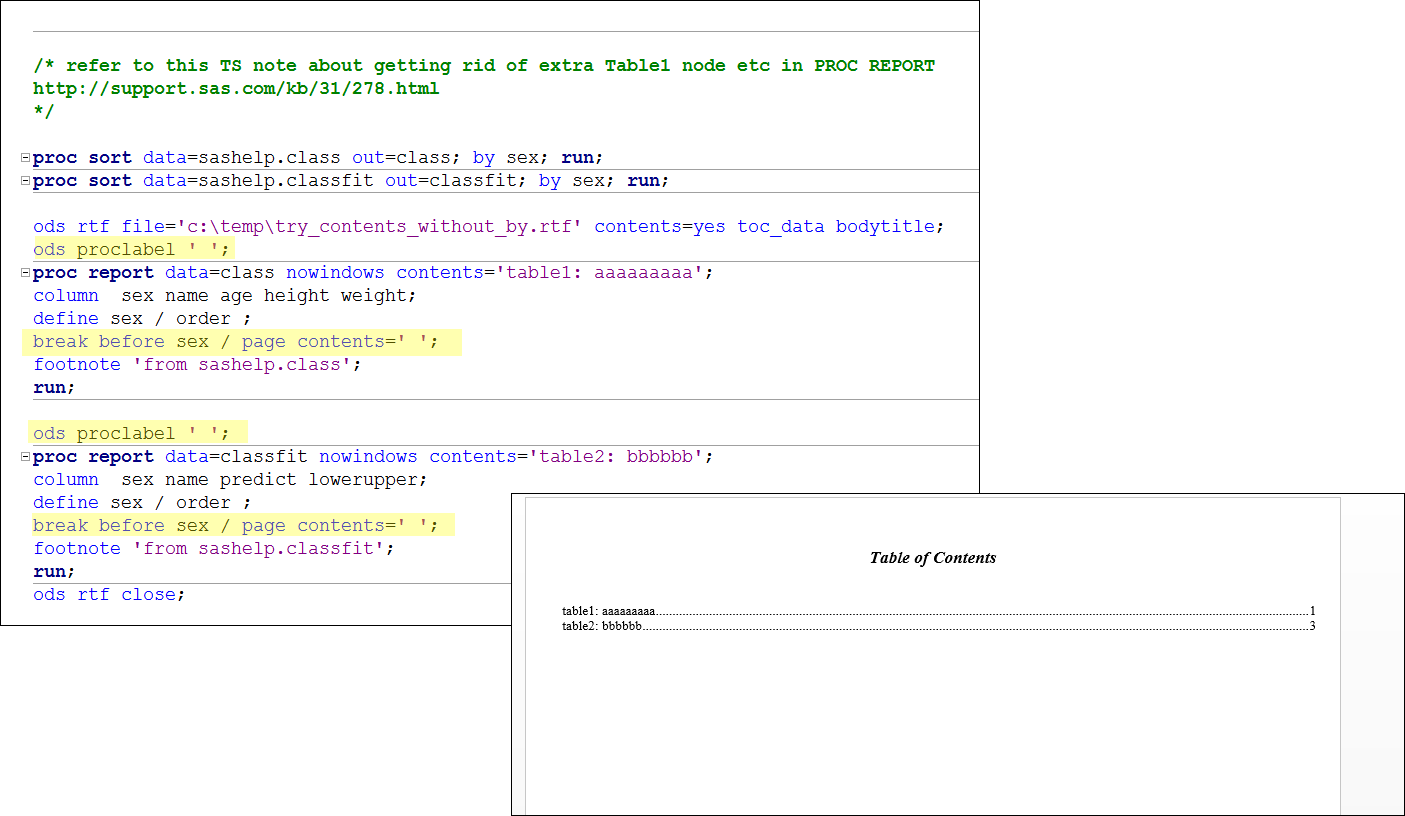
Task: Collapse the proc report data=classfit block
Action: tap(25, 457)
